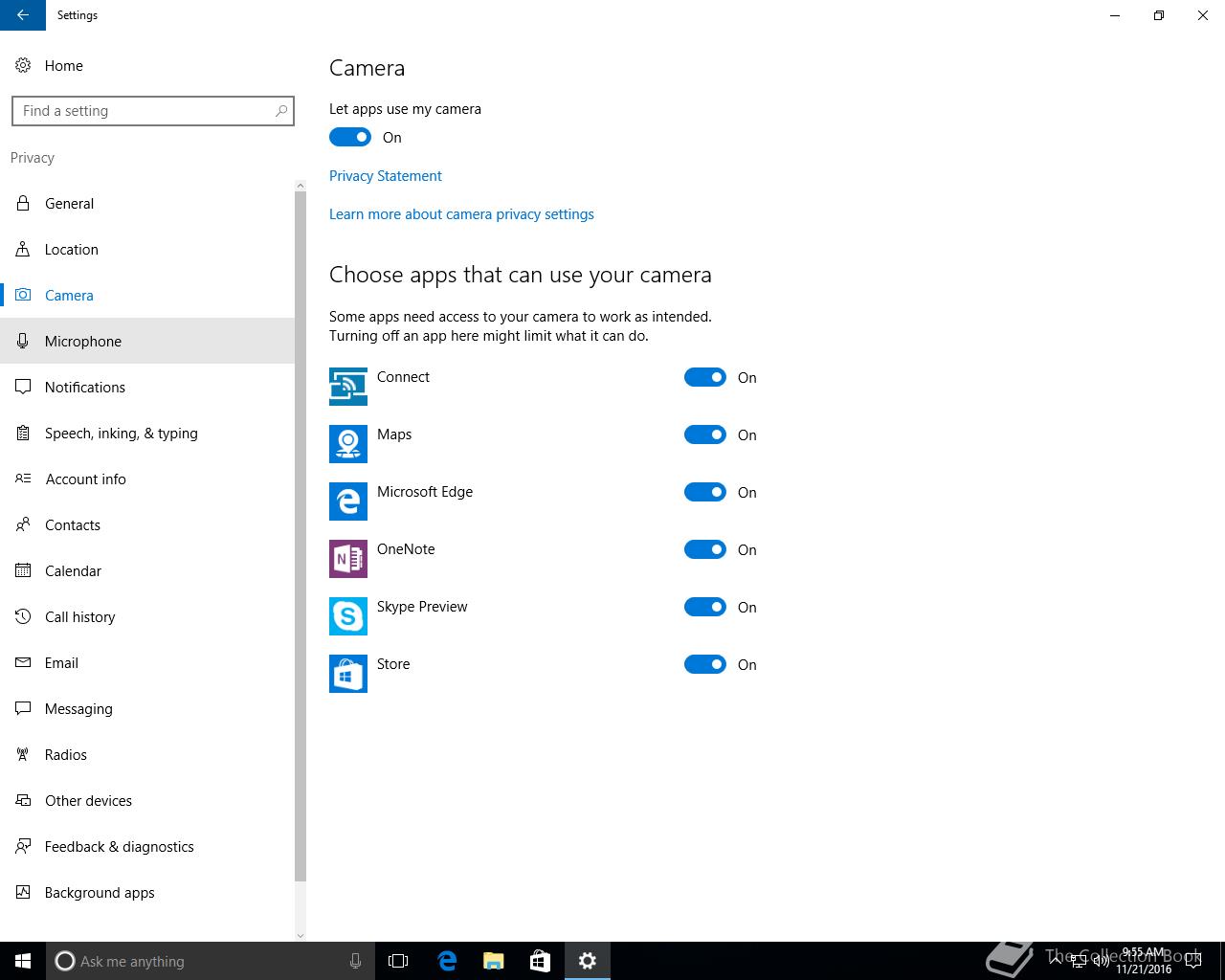Click the Notifications icon in sidebar
The image size is (1225, 980).
pos(23,388)
